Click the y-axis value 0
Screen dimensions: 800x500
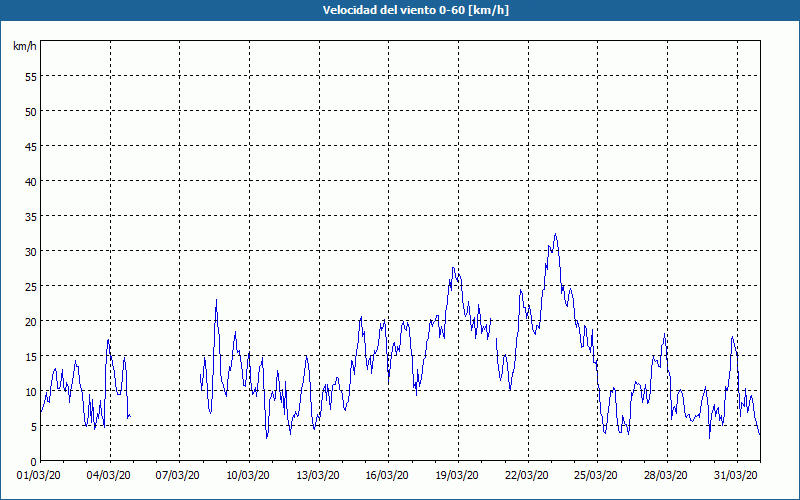pyautogui.click(x=34, y=462)
